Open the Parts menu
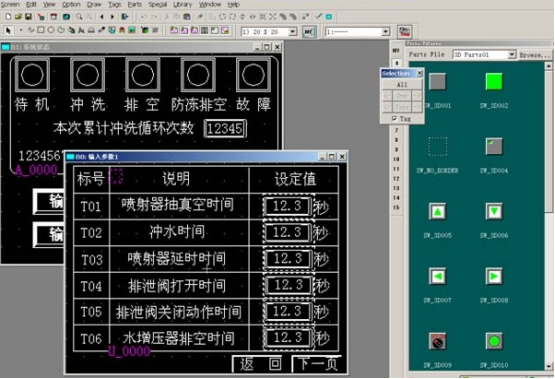This screenshot has height=379, width=555. (x=135, y=4)
